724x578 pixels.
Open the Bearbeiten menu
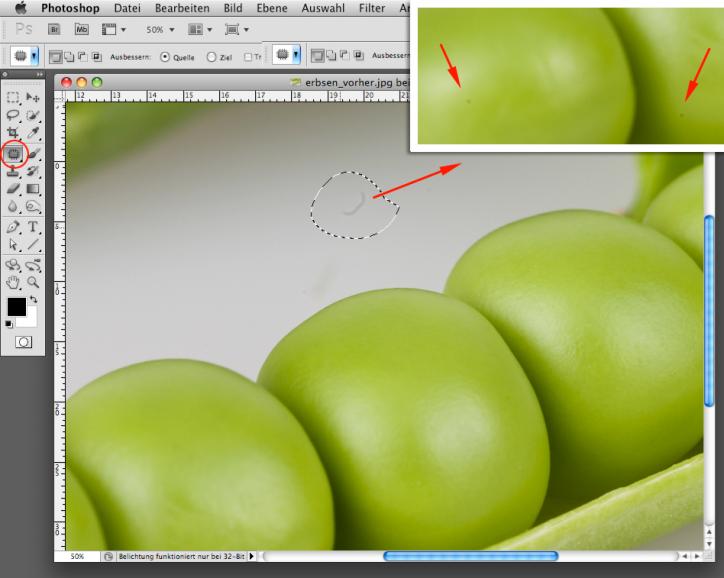tap(182, 8)
